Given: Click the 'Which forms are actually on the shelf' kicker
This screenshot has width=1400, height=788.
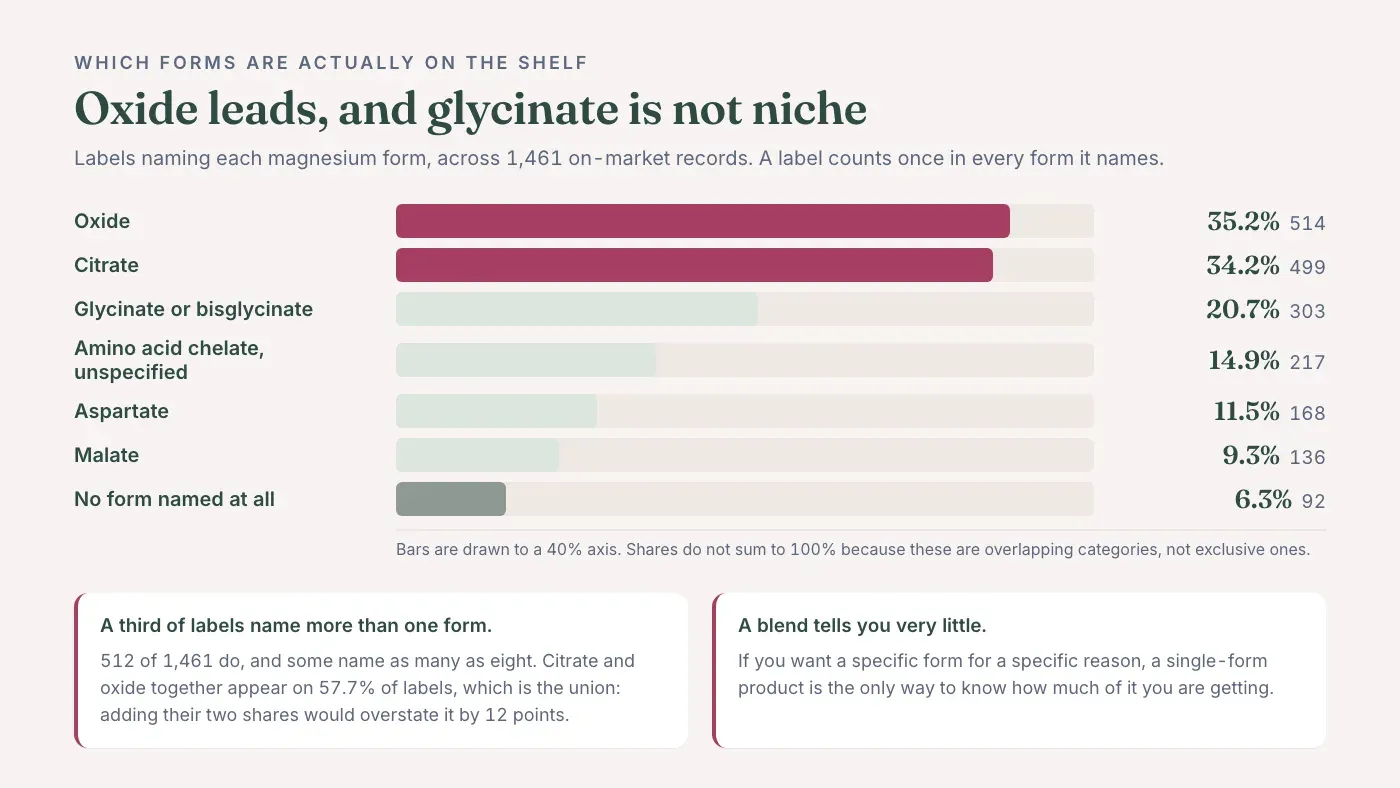Looking at the screenshot, I should pos(331,63).
